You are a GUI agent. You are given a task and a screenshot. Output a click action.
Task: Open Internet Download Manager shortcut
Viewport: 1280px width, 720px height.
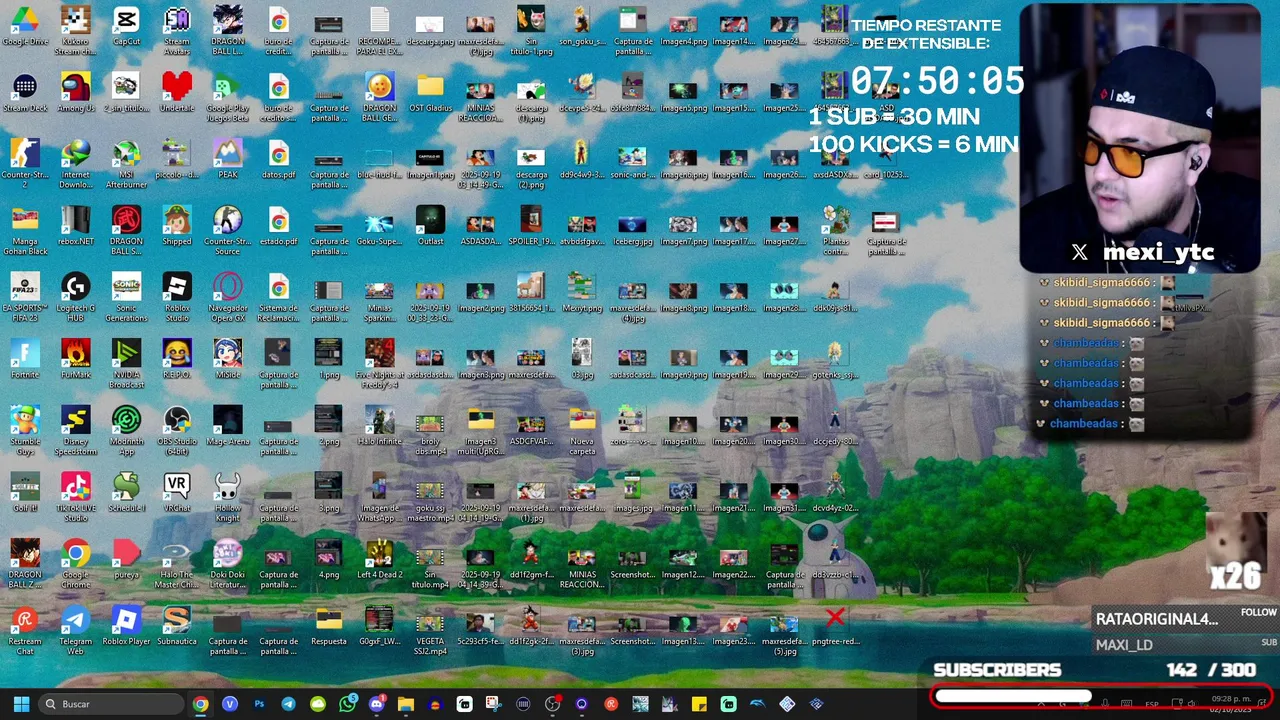(76, 162)
